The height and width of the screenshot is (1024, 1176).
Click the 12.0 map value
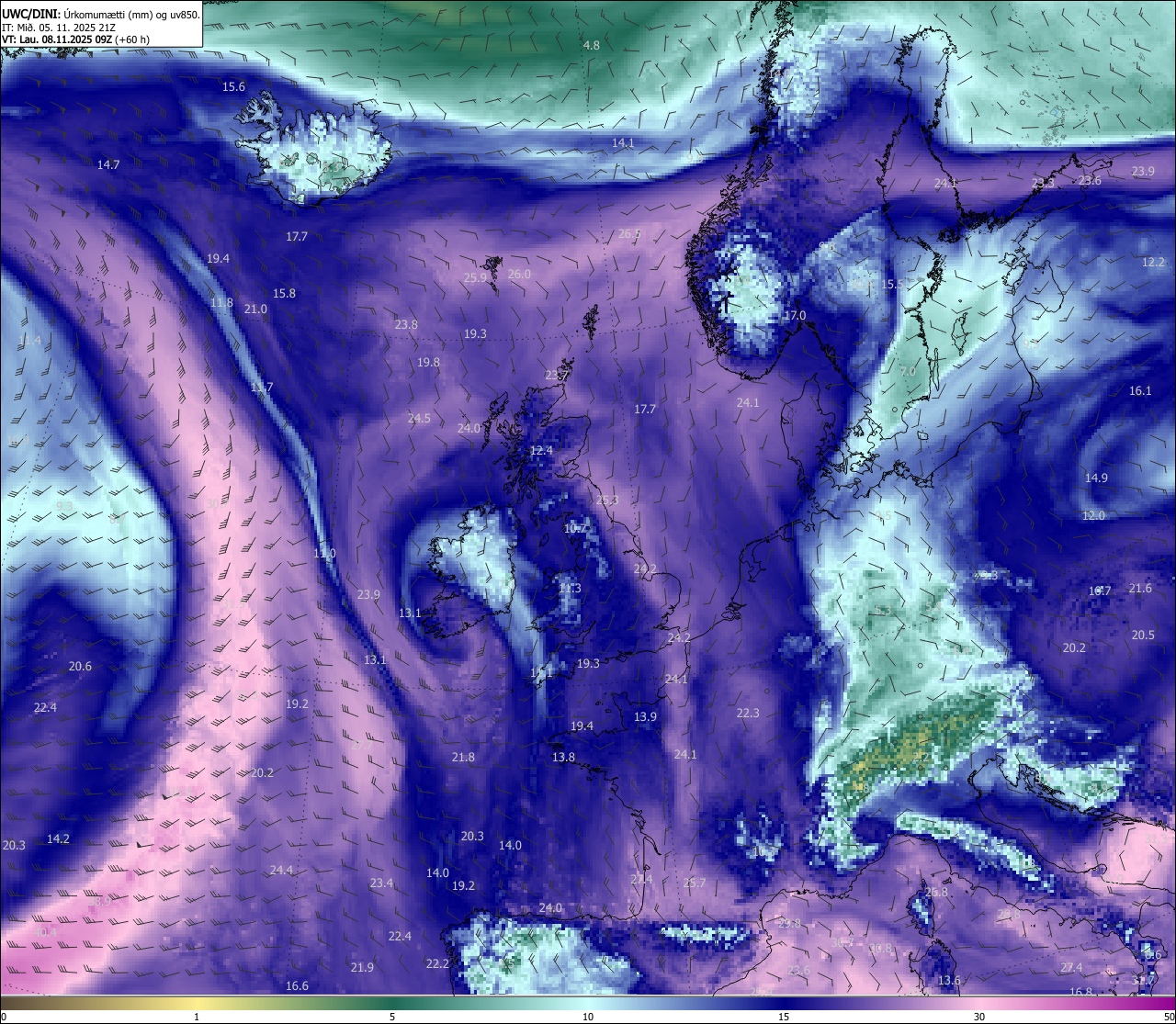(1093, 515)
